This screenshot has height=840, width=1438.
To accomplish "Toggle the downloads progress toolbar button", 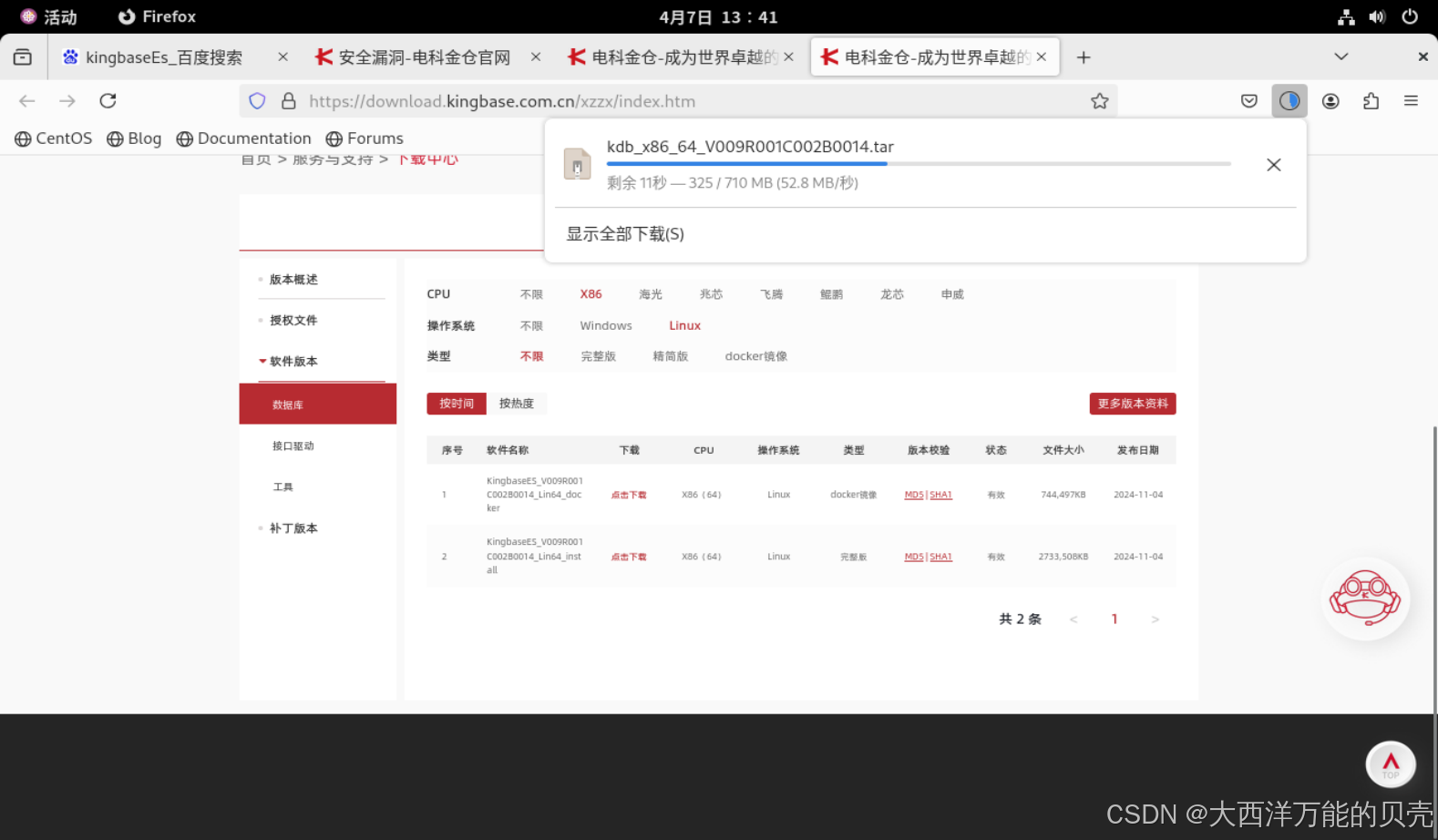I will click(1289, 101).
